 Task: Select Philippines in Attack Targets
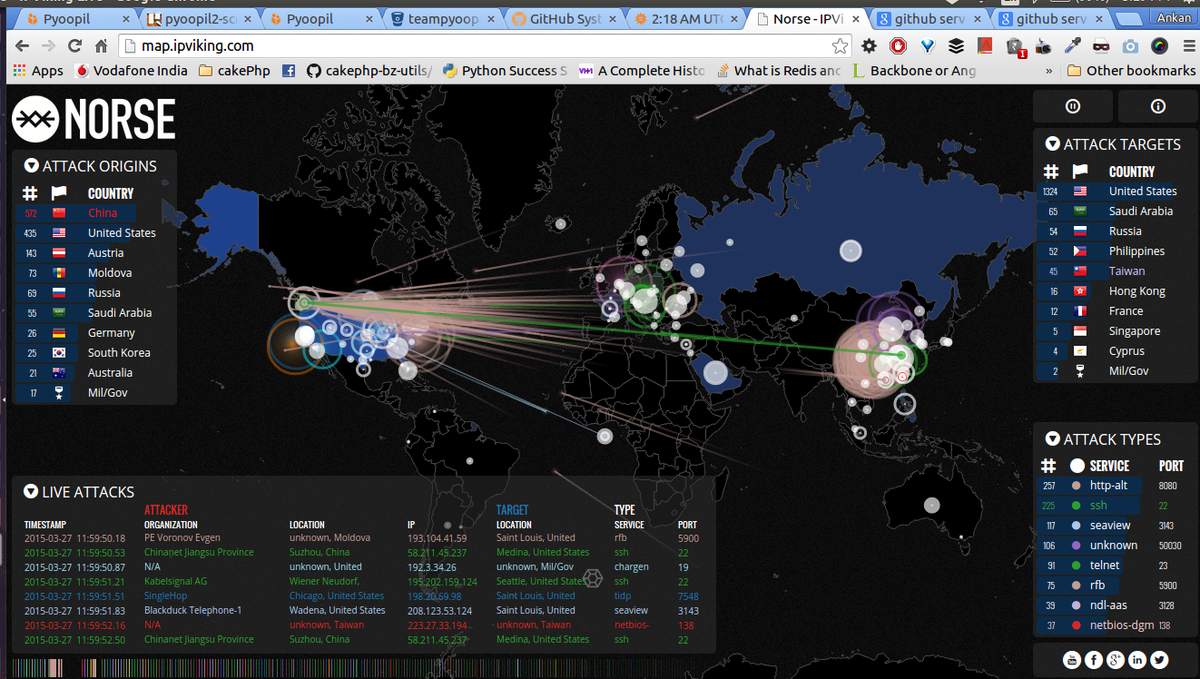pos(1114,251)
